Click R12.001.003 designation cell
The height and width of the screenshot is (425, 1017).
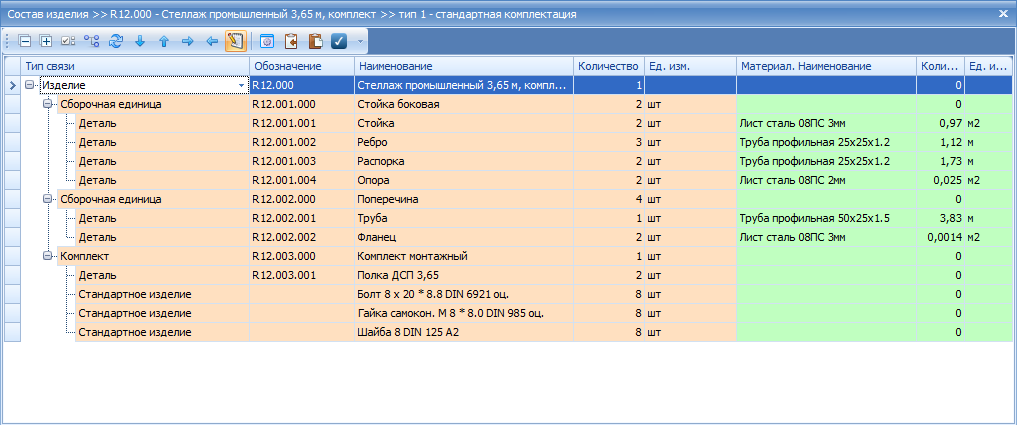click(302, 161)
